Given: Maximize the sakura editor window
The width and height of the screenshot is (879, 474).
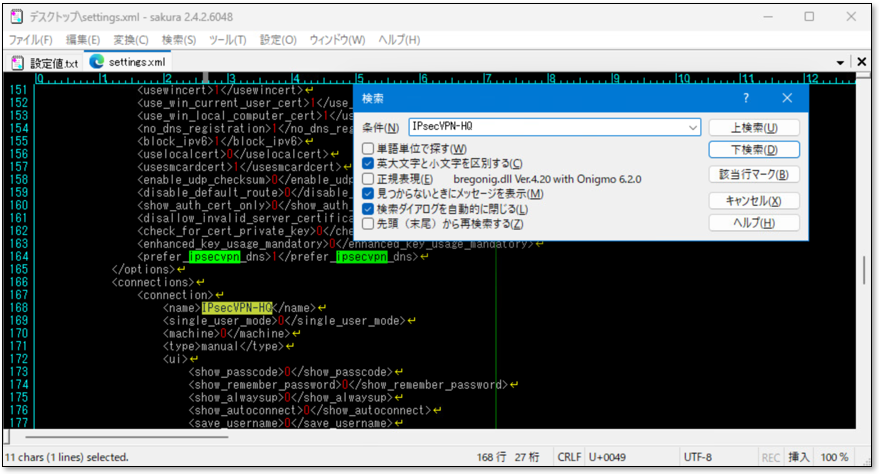Looking at the screenshot, I should (x=809, y=17).
